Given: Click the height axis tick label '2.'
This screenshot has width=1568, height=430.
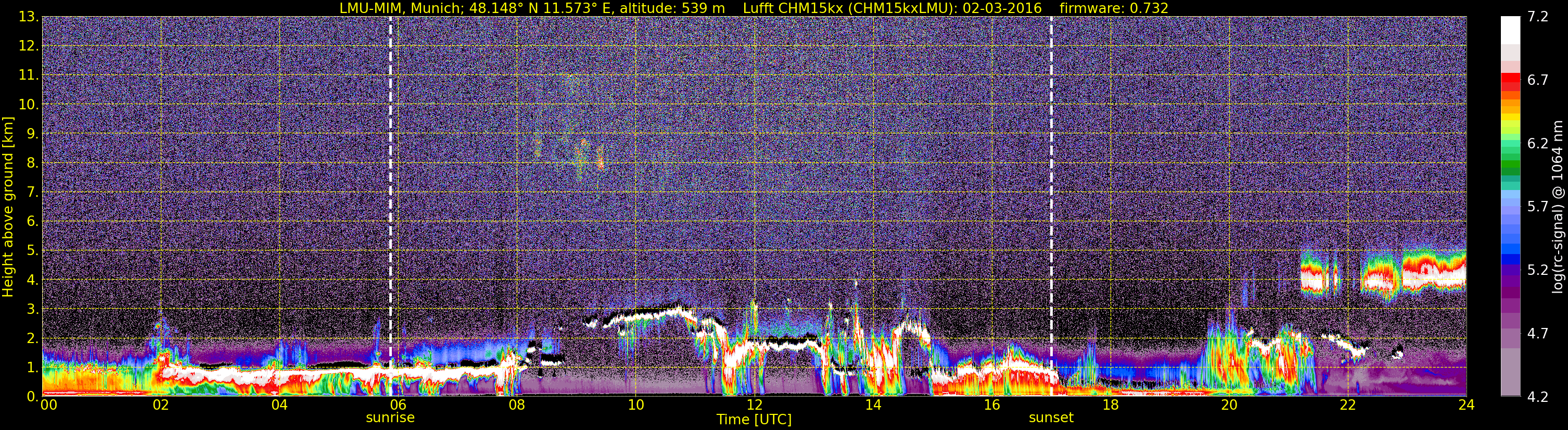Looking at the screenshot, I should pyautogui.click(x=32, y=338).
